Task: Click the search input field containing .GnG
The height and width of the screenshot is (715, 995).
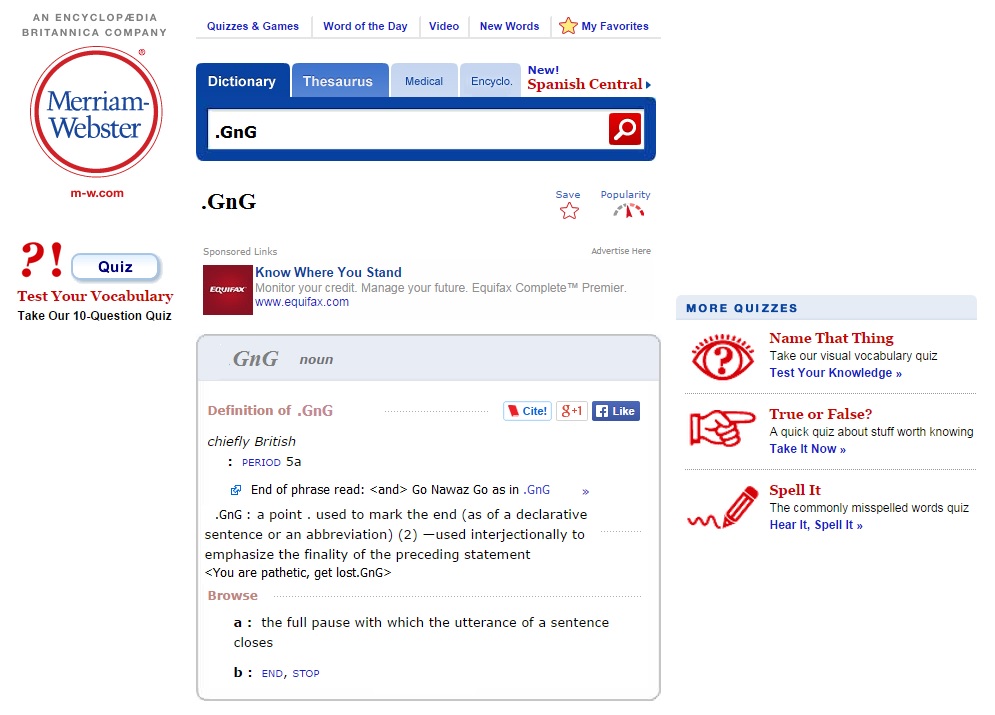Action: coord(405,131)
